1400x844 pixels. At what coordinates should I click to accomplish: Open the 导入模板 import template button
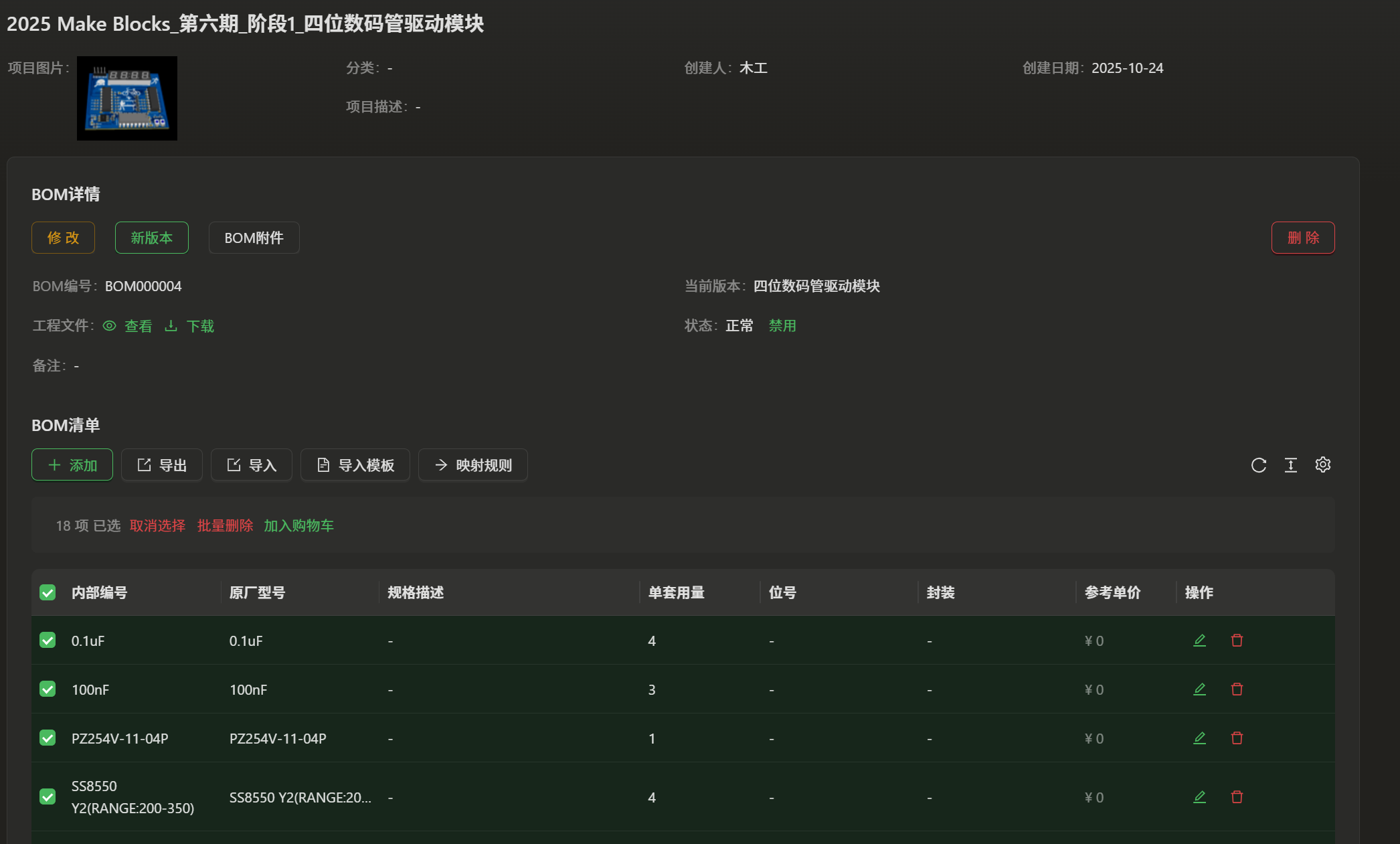[x=355, y=465]
